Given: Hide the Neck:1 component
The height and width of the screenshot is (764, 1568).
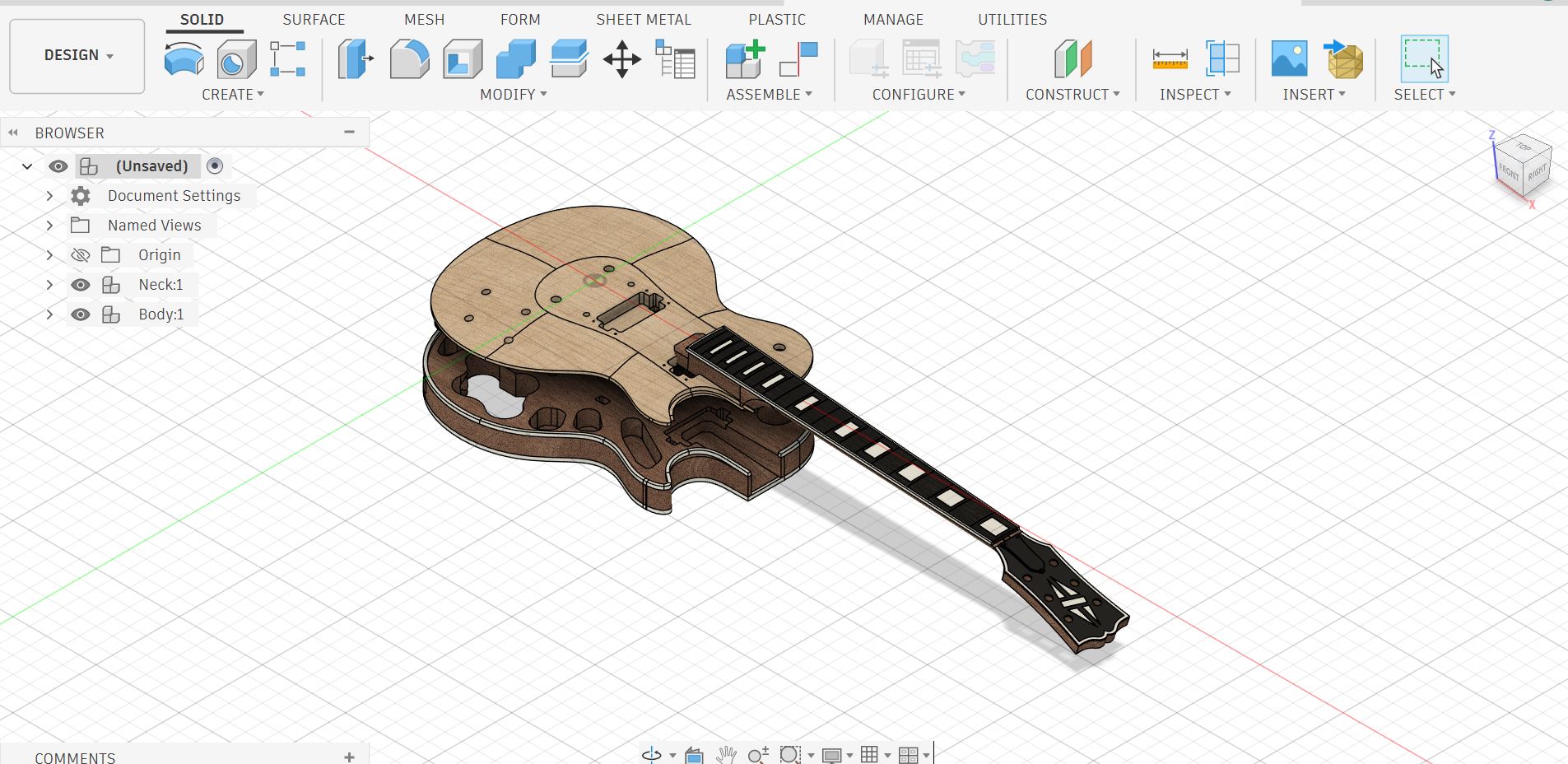Looking at the screenshot, I should [80, 285].
